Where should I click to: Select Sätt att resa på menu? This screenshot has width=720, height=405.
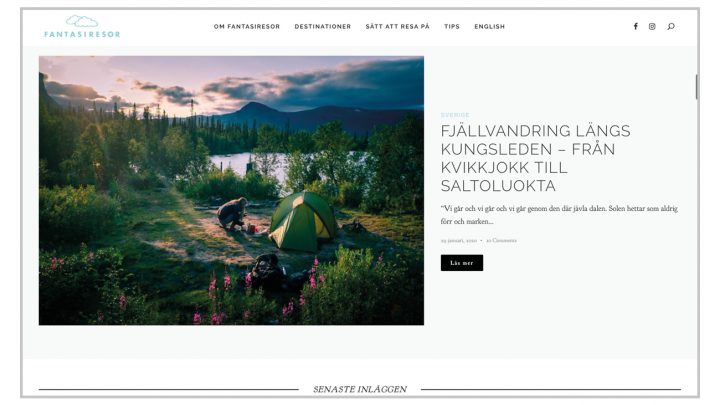tap(398, 27)
